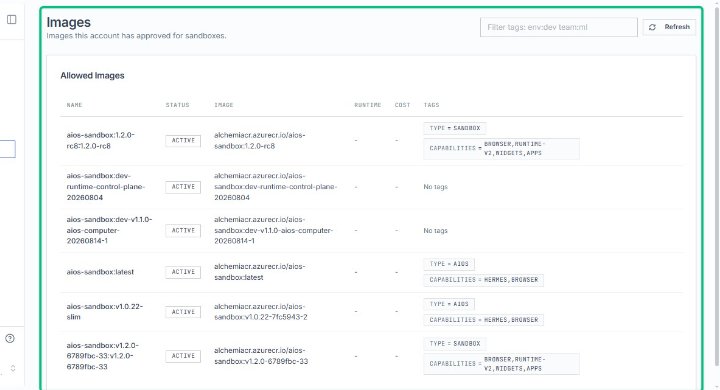Click the Images page heading
This screenshot has width=720, height=390.
click(x=68, y=22)
